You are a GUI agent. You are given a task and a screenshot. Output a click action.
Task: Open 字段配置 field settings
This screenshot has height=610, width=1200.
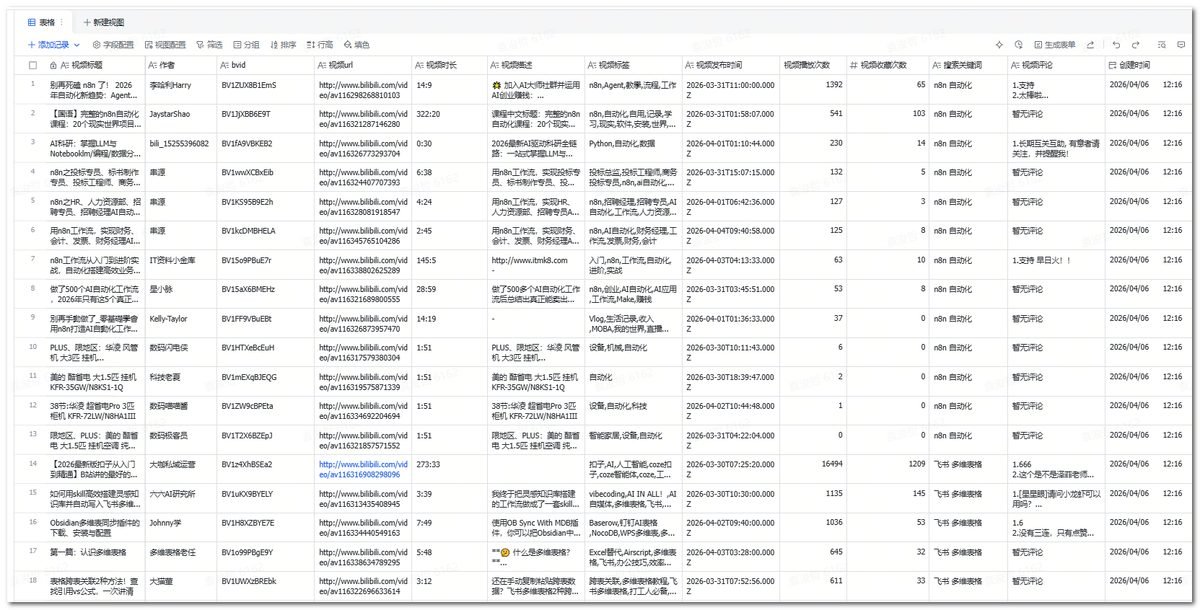[113, 45]
